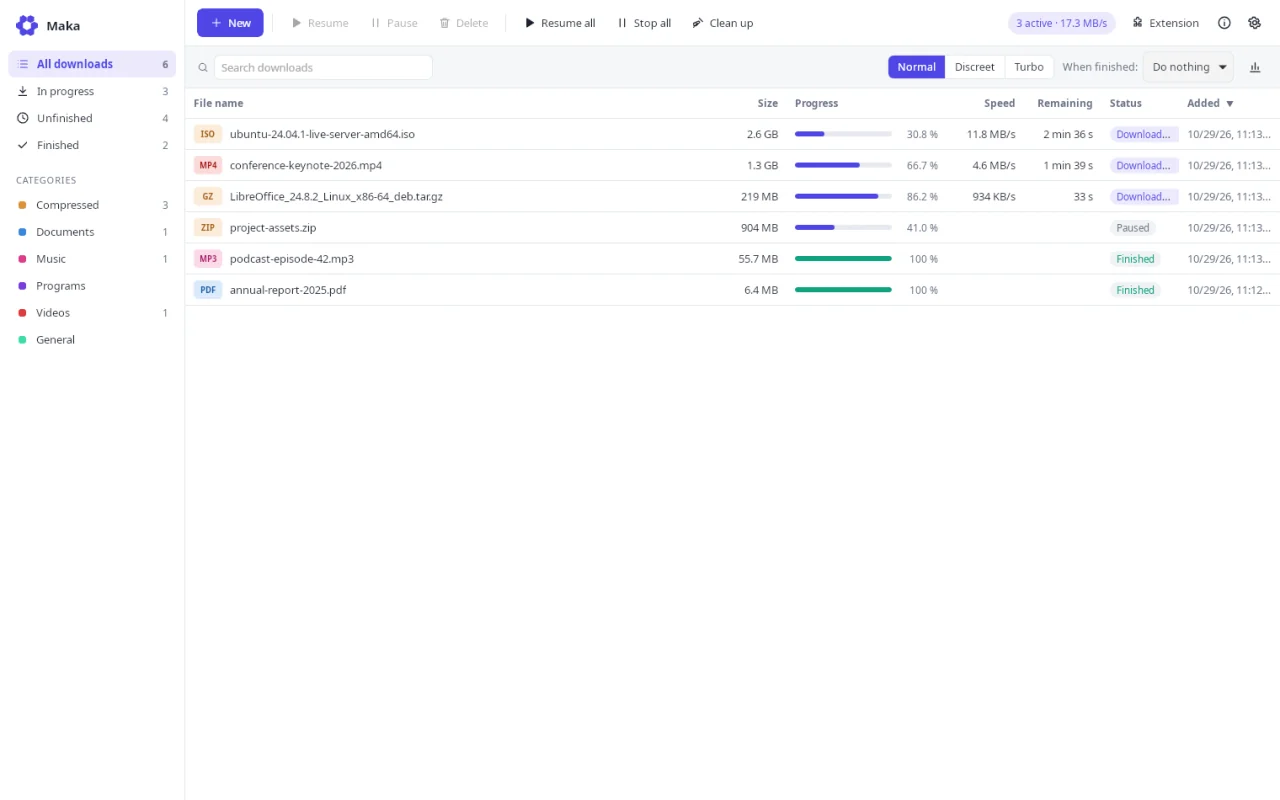Click the MP3 file type badge
The width and height of the screenshot is (1280, 800).
point(207,258)
